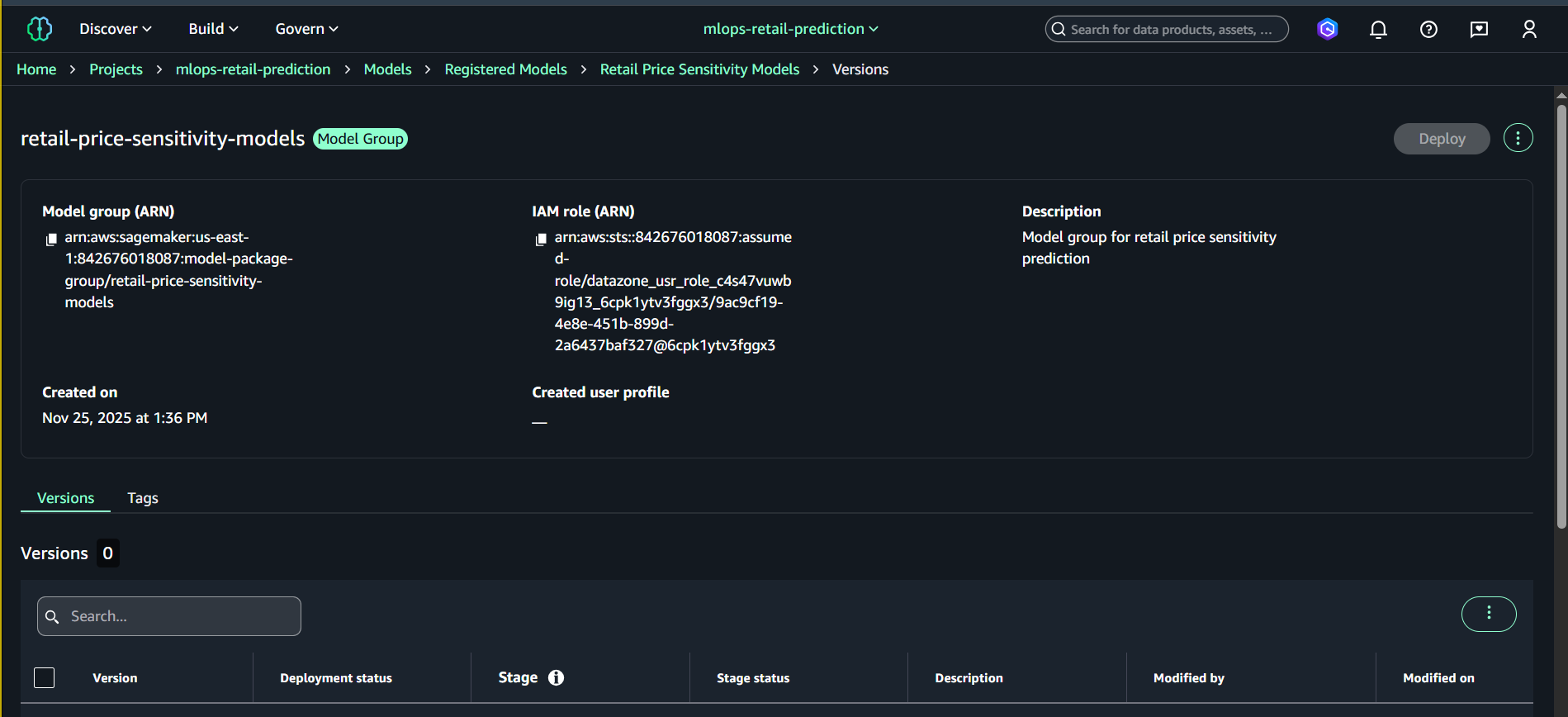
Task: Toggle the select-all versions checkbox
Action: click(x=45, y=678)
